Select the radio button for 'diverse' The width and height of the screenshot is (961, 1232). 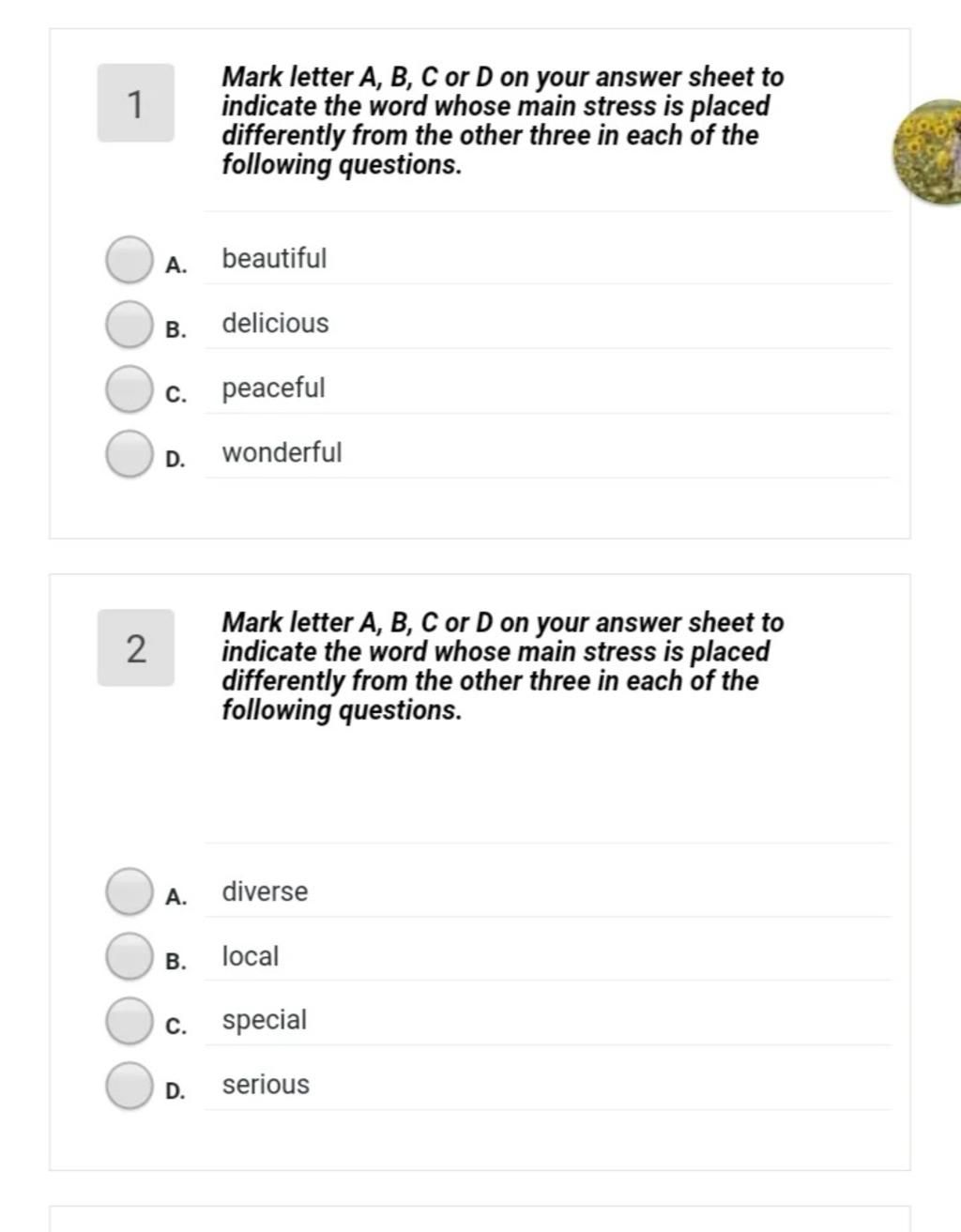(129, 891)
